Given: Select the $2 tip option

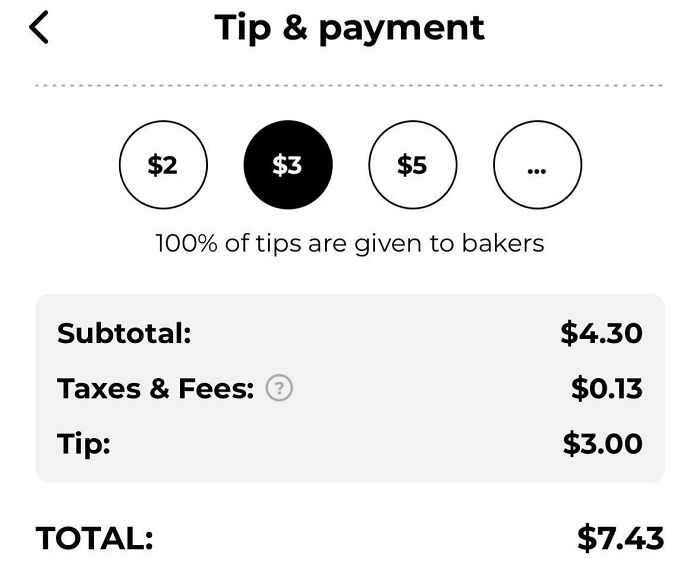Looking at the screenshot, I should click(x=163, y=165).
